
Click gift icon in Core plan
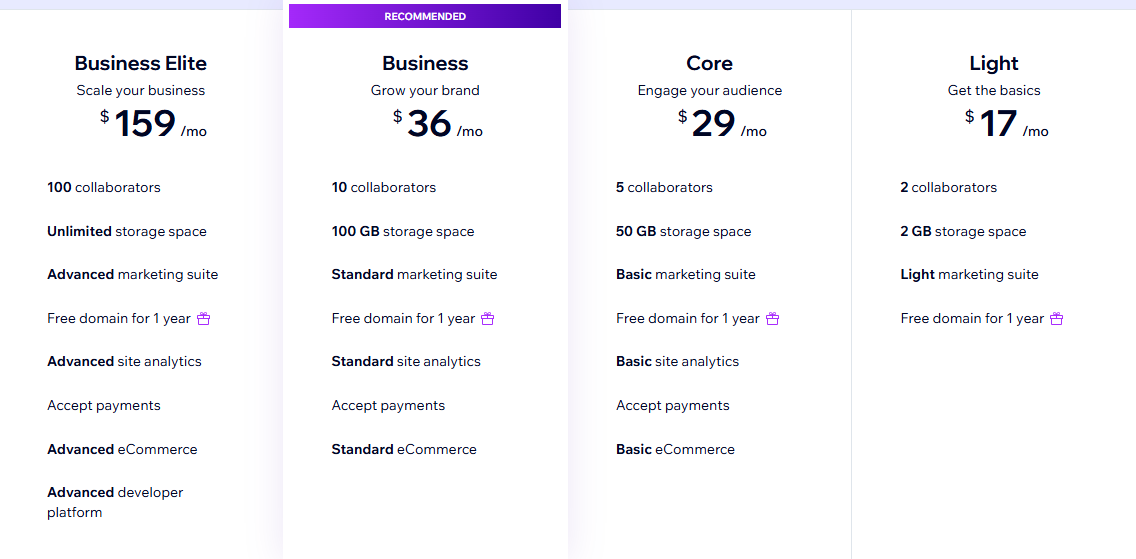[772, 319]
